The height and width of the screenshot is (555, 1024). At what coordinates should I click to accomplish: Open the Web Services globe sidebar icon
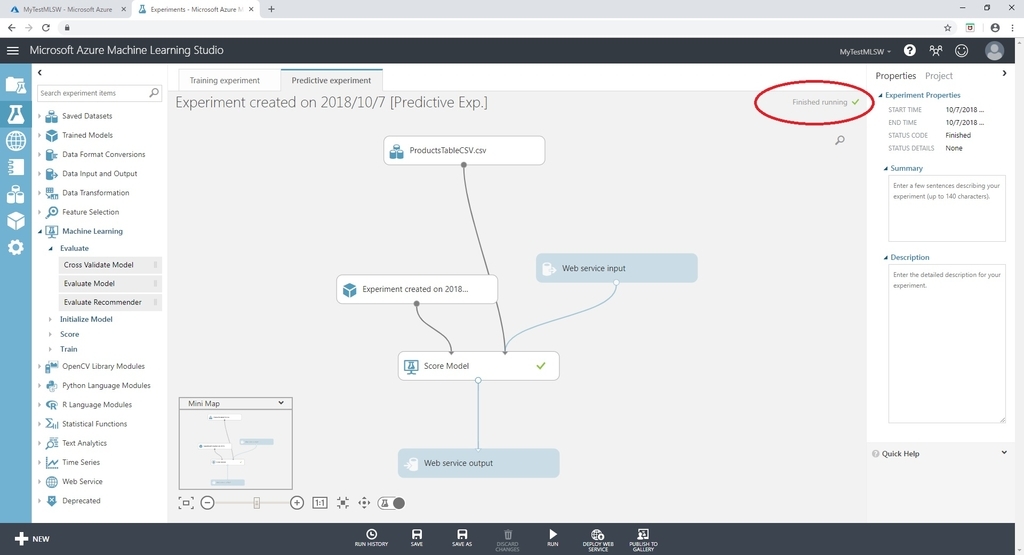tap(16, 140)
